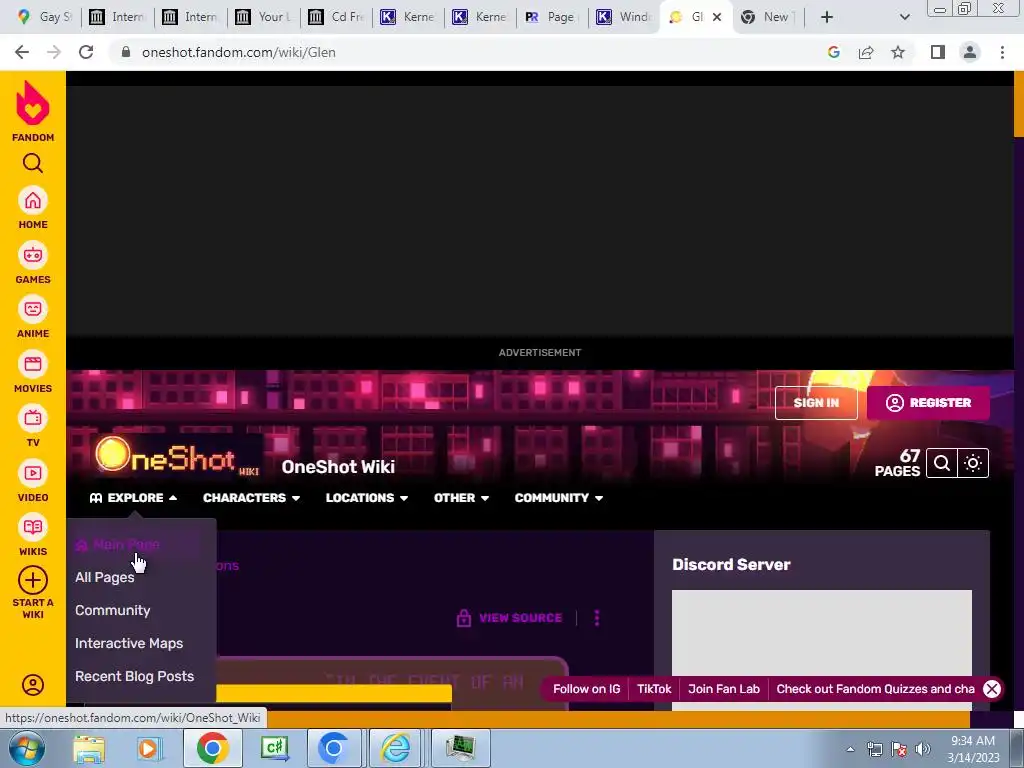The height and width of the screenshot is (768, 1024).
Task: Click VIEW SOURCE link
Action: click(509, 618)
